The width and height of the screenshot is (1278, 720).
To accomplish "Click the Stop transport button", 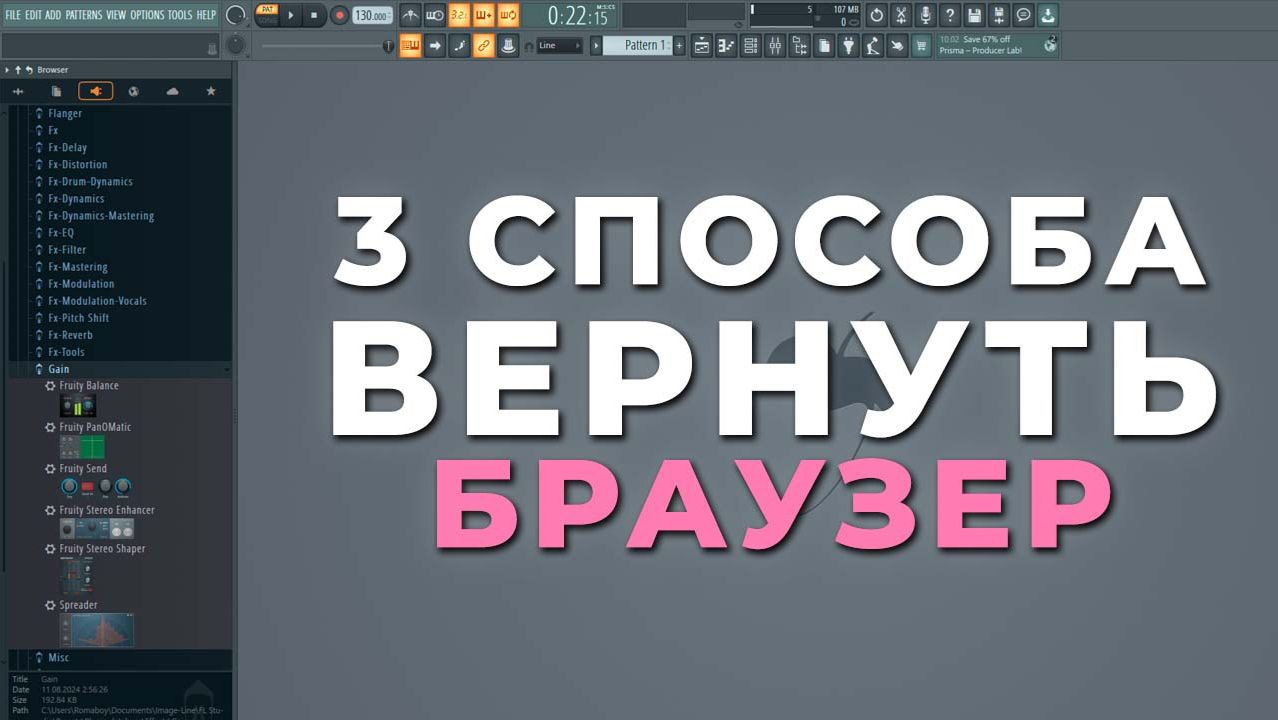I will coord(314,15).
